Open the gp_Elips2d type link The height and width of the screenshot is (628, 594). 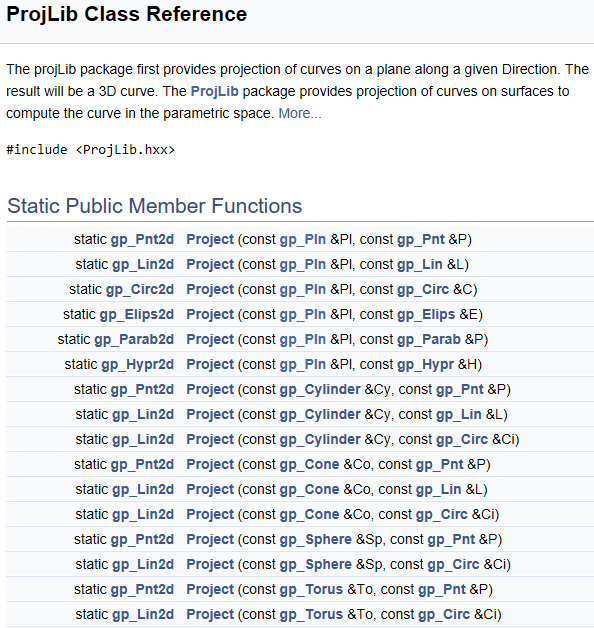[x=137, y=315]
